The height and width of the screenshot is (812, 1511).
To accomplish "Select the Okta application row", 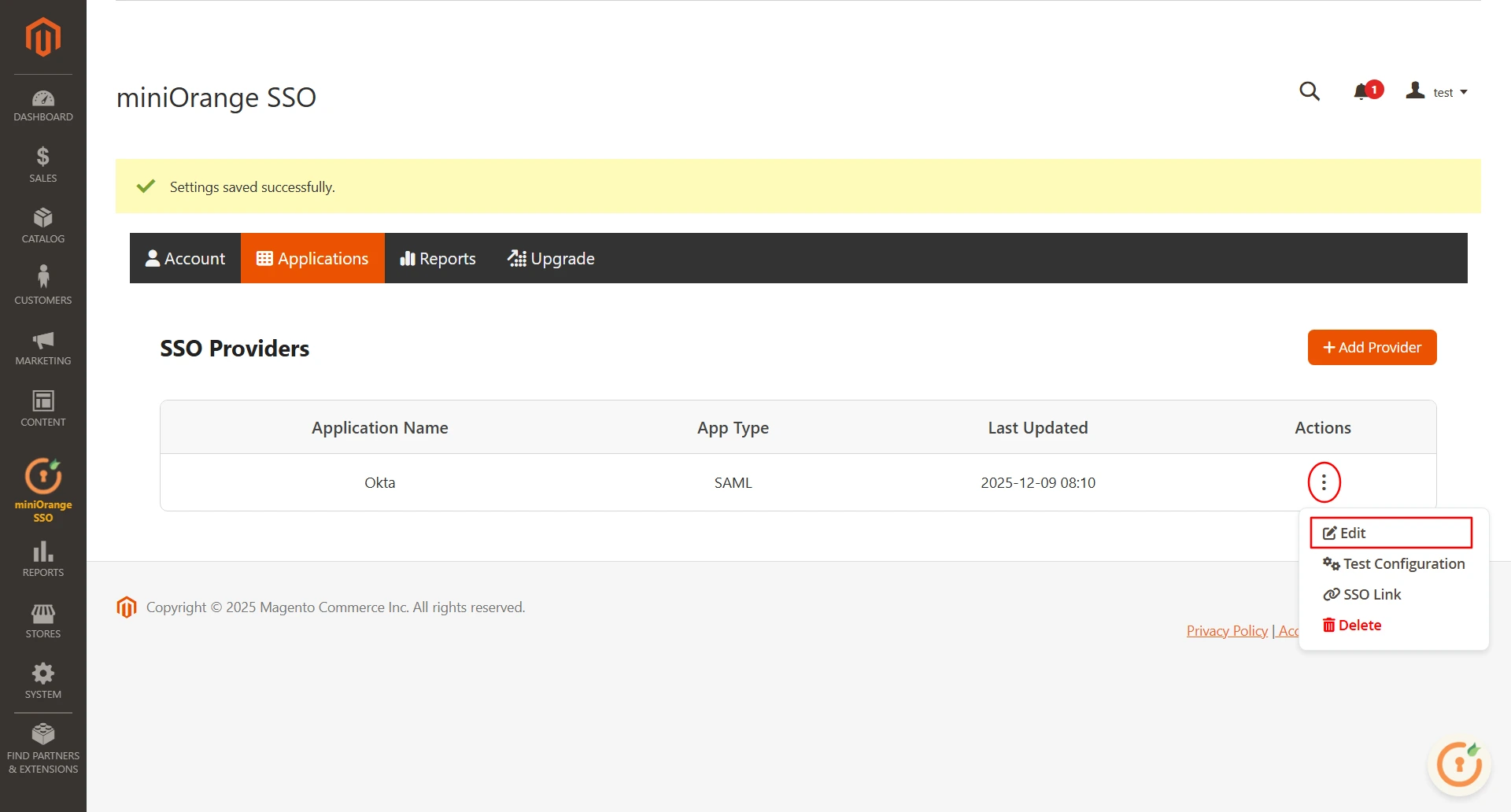I will point(380,482).
